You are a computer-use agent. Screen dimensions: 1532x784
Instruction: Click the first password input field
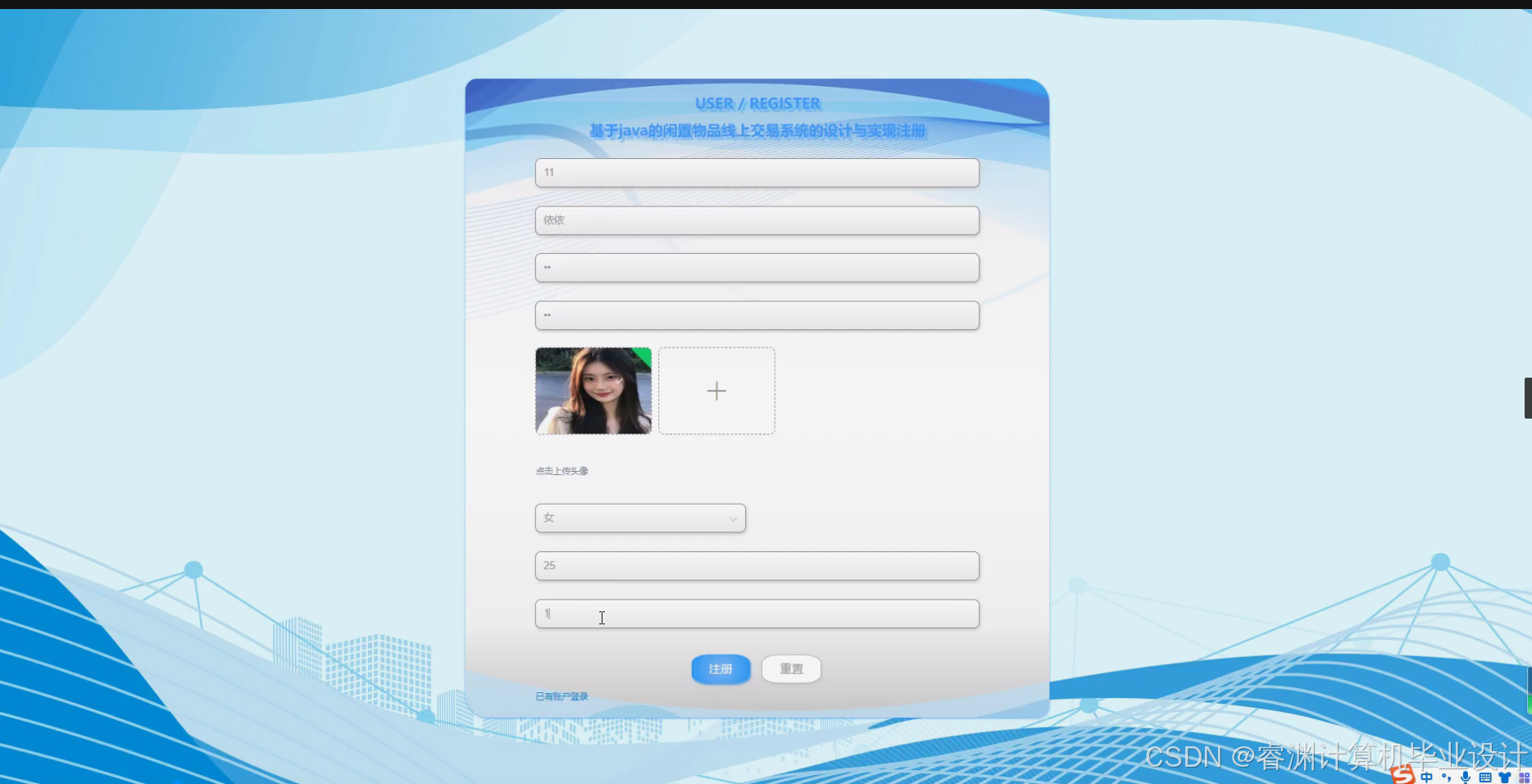pos(756,267)
